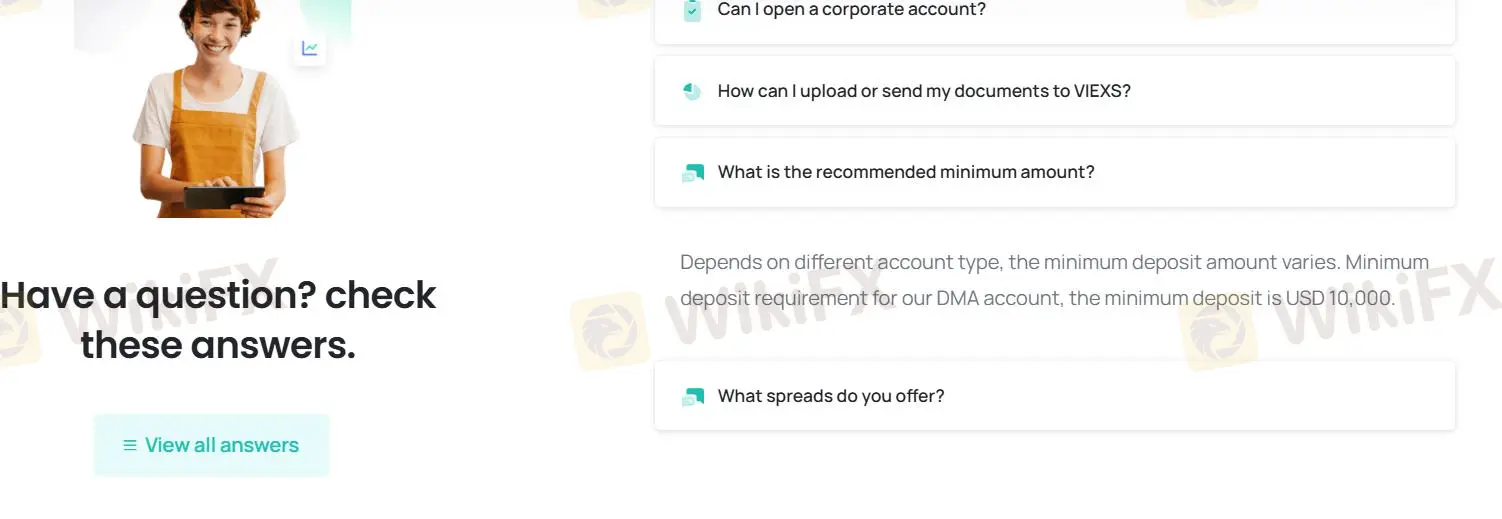Click the line chart badge near the woman
Viewport: 1502px width, 519px height.
click(310, 48)
